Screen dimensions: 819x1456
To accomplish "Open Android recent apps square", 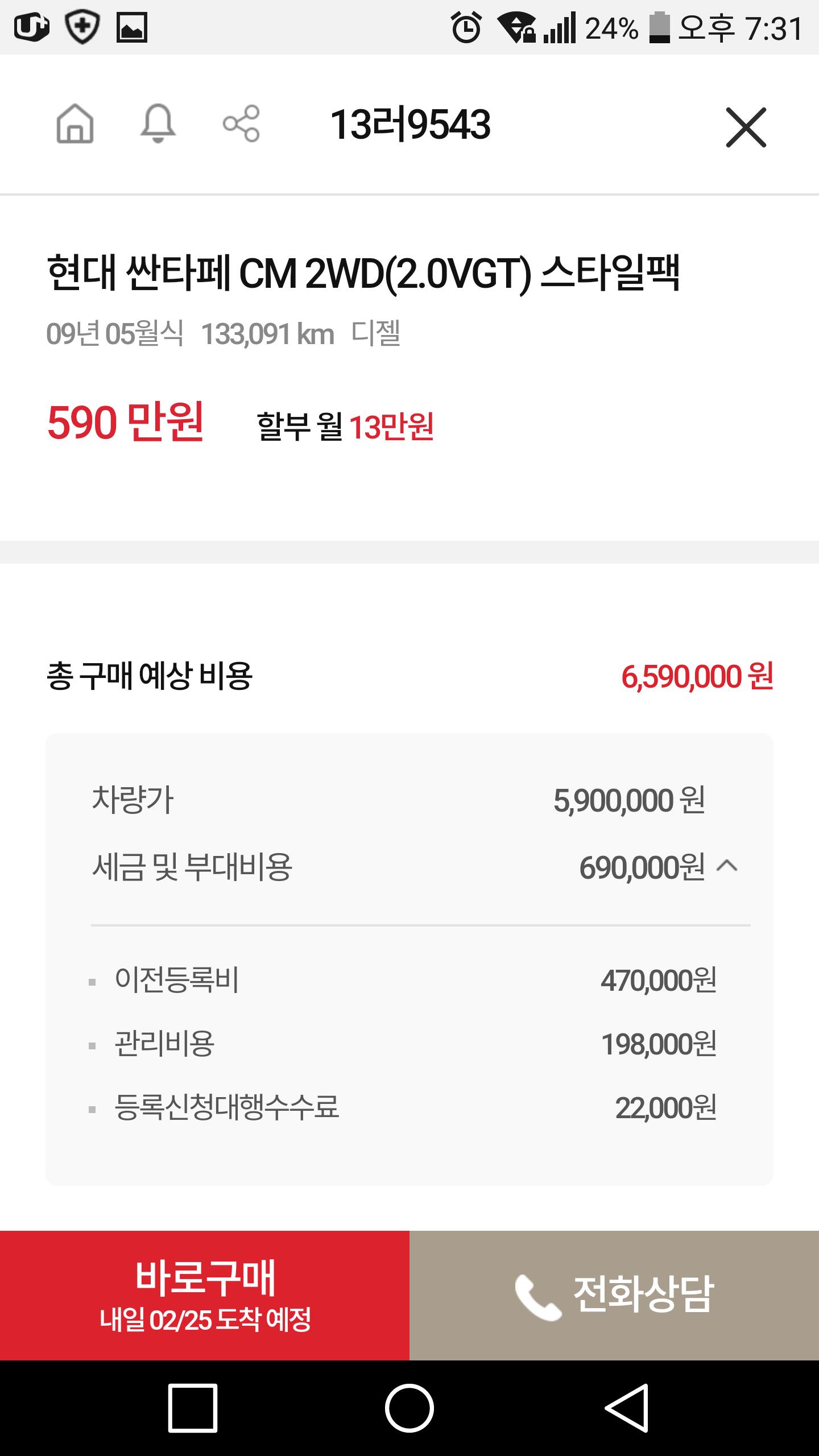I will (193, 1408).
